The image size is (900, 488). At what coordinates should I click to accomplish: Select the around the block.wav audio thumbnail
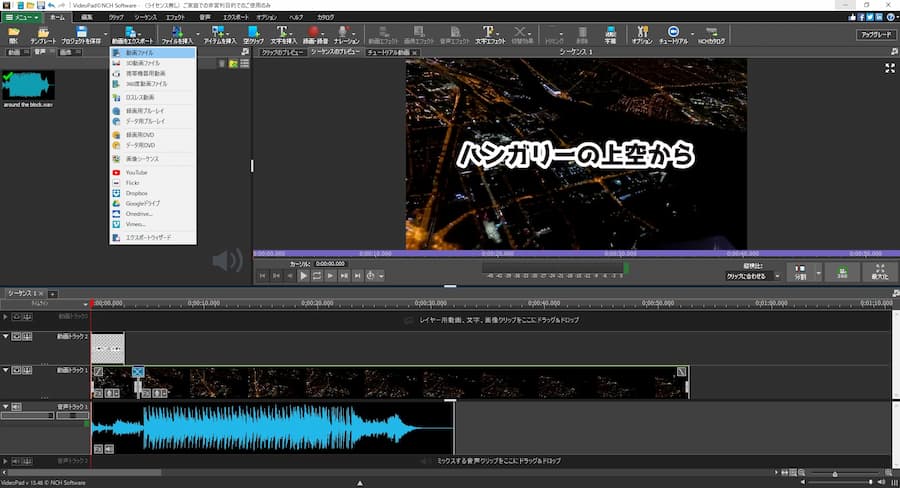[28, 89]
